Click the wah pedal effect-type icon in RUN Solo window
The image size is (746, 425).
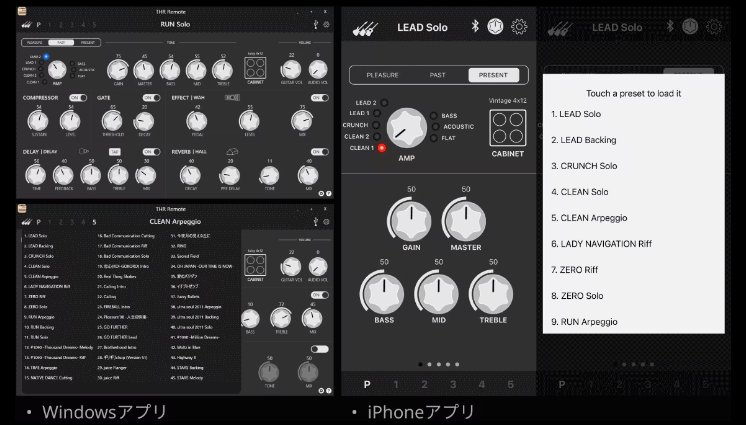tap(232, 98)
